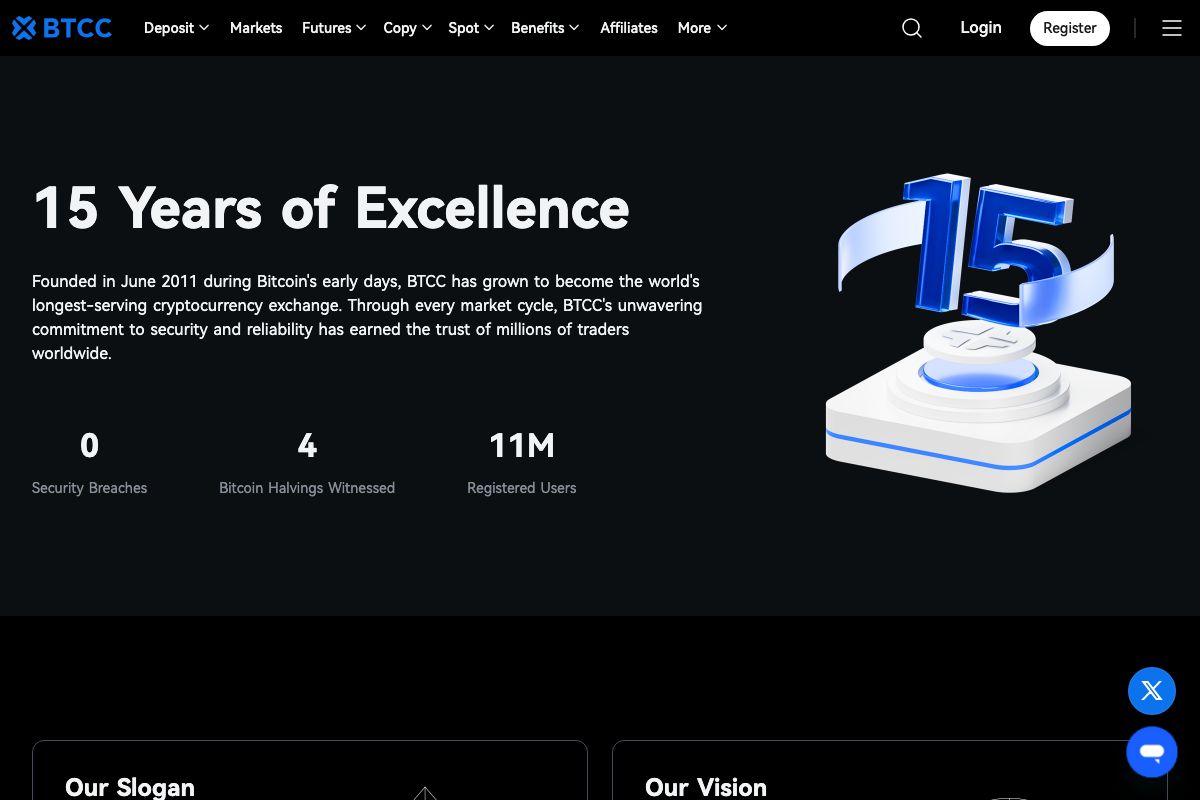
Task: Expand the Spot dropdown menu
Action: click(x=471, y=28)
